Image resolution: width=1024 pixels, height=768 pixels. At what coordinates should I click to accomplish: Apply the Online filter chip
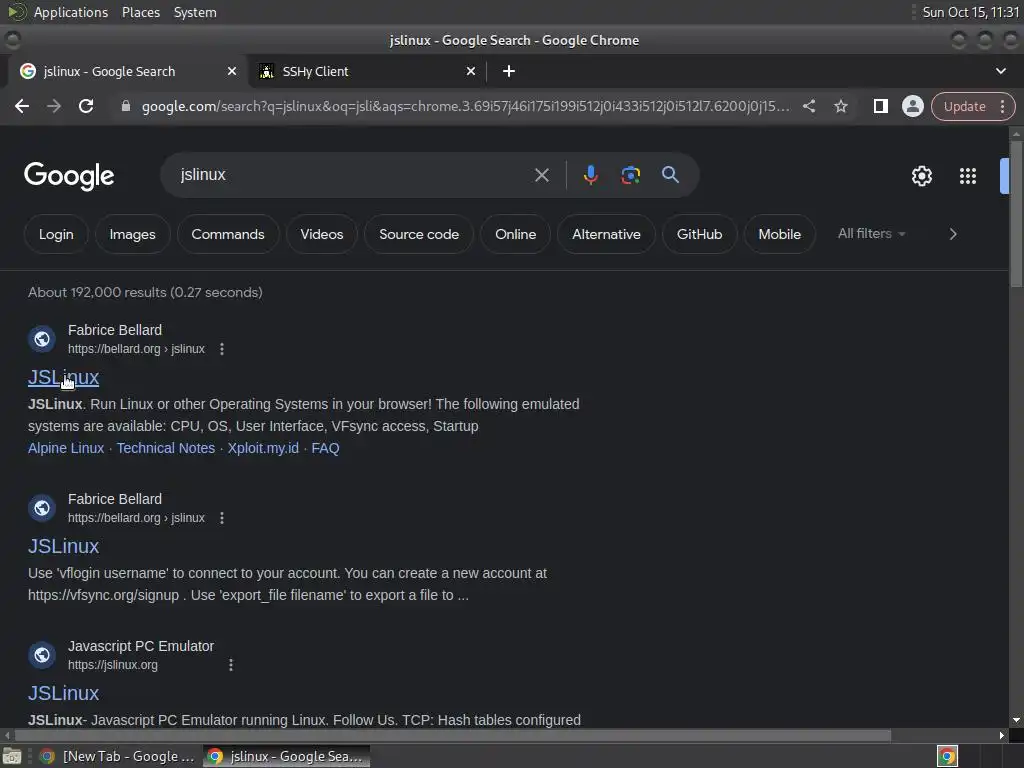515,234
